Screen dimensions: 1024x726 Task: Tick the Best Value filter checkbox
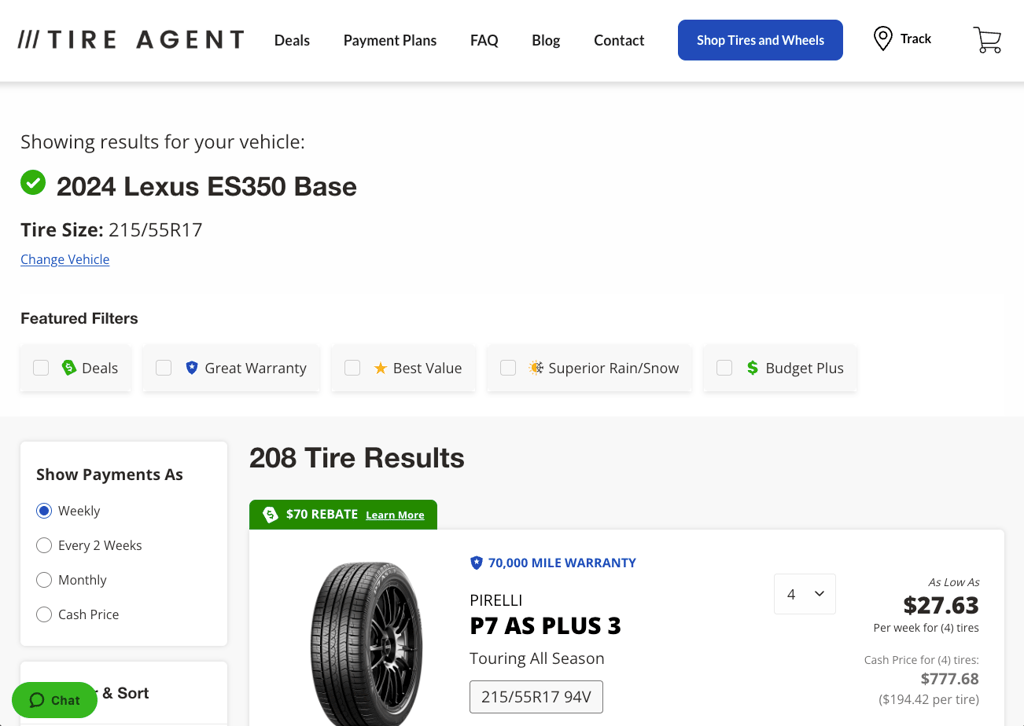352,368
